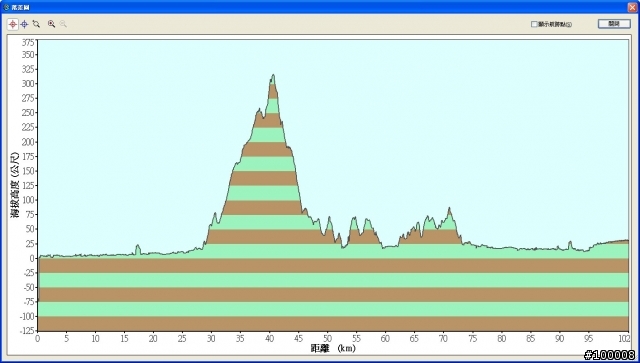Click the X-axis label 15
Viewport: 640px width, 363px height.
[x=124, y=339]
